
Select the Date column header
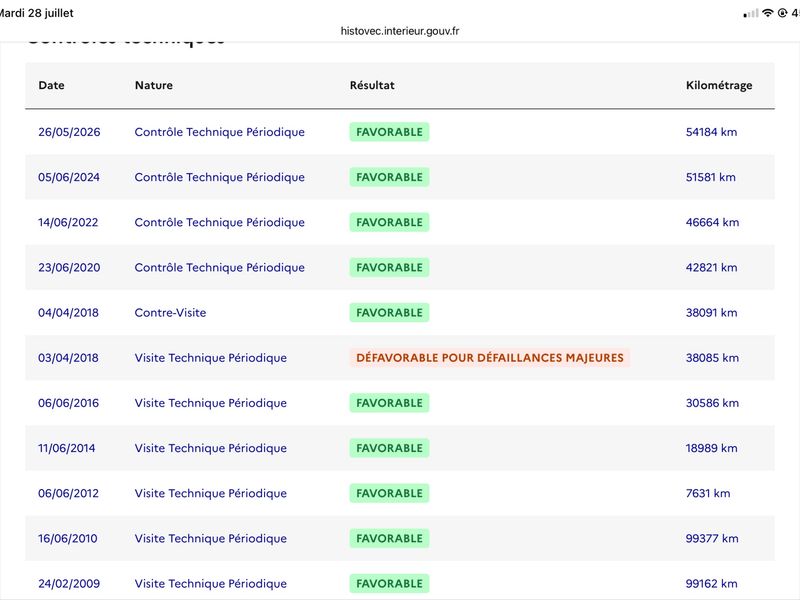pos(51,85)
